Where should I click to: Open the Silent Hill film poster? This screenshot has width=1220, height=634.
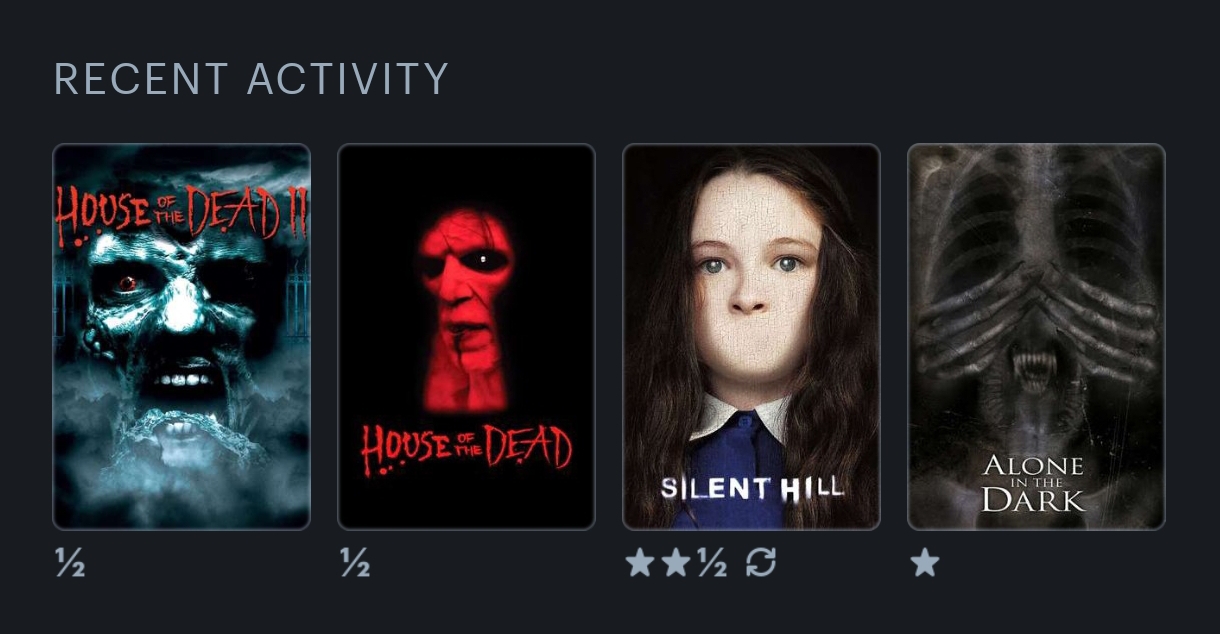tap(752, 337)
